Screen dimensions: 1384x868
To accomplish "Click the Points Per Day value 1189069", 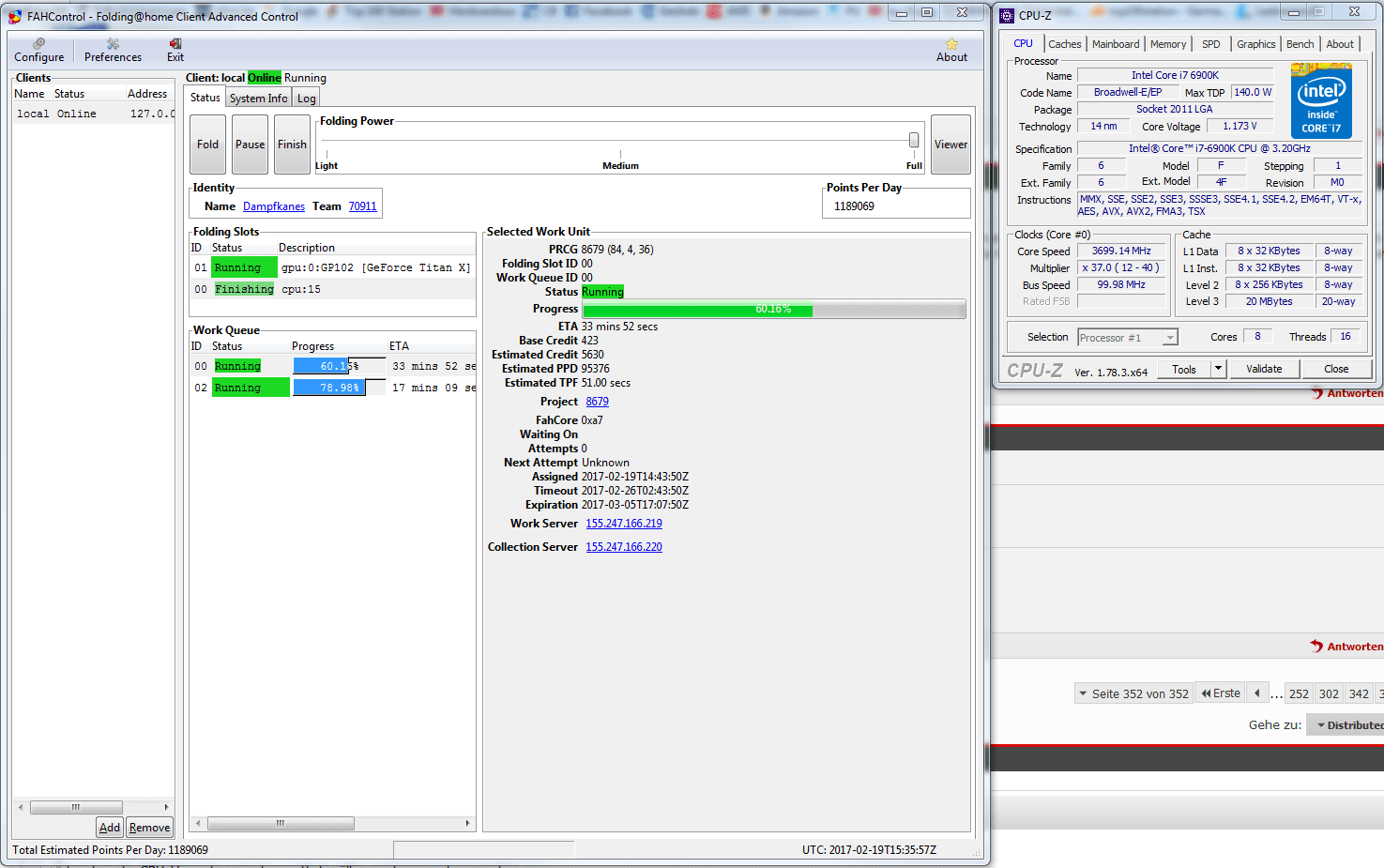I will click(x=854, y=206).
